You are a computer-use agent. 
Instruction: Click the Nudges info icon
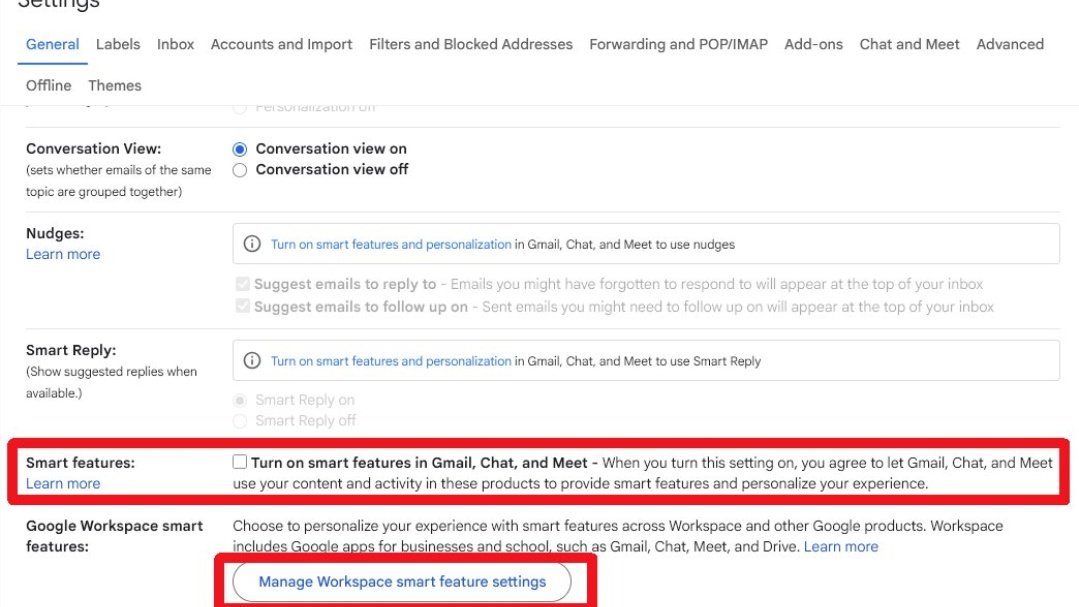point(252,244)
